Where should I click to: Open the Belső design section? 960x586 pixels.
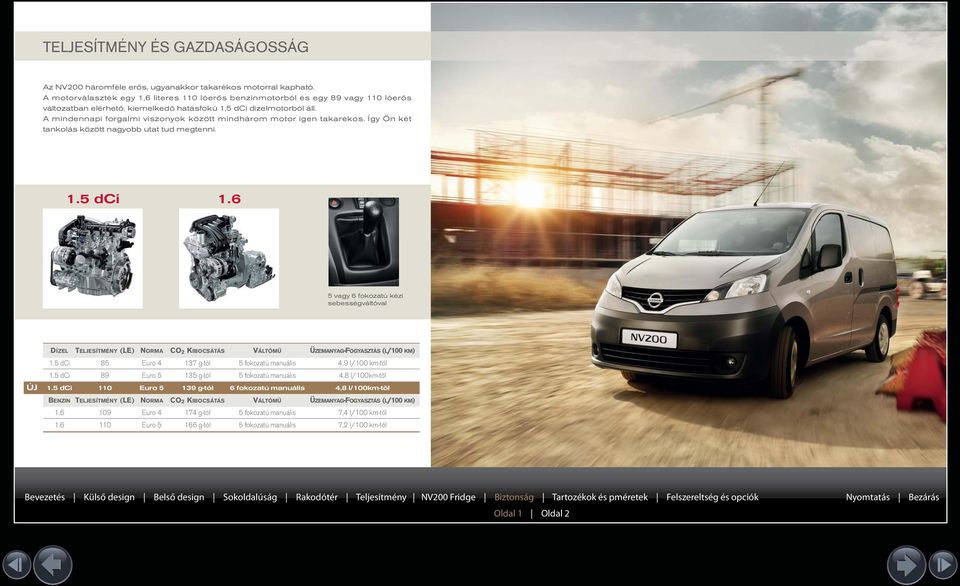coord(179,497)
